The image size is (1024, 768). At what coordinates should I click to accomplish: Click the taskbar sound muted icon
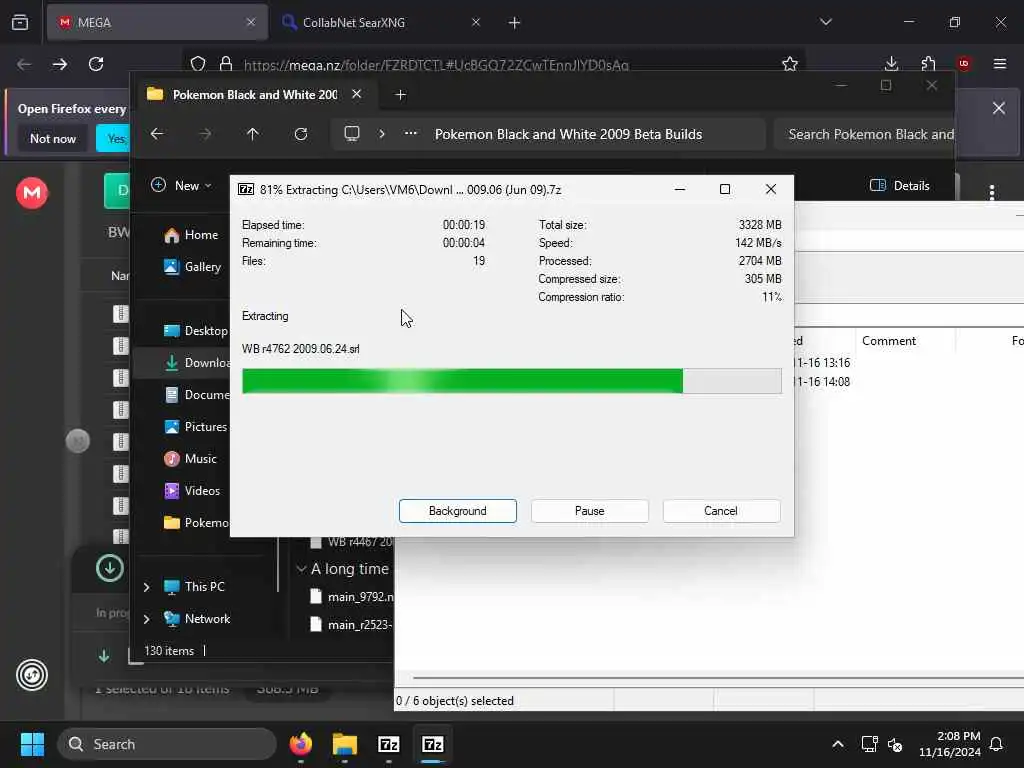(895, 744)
